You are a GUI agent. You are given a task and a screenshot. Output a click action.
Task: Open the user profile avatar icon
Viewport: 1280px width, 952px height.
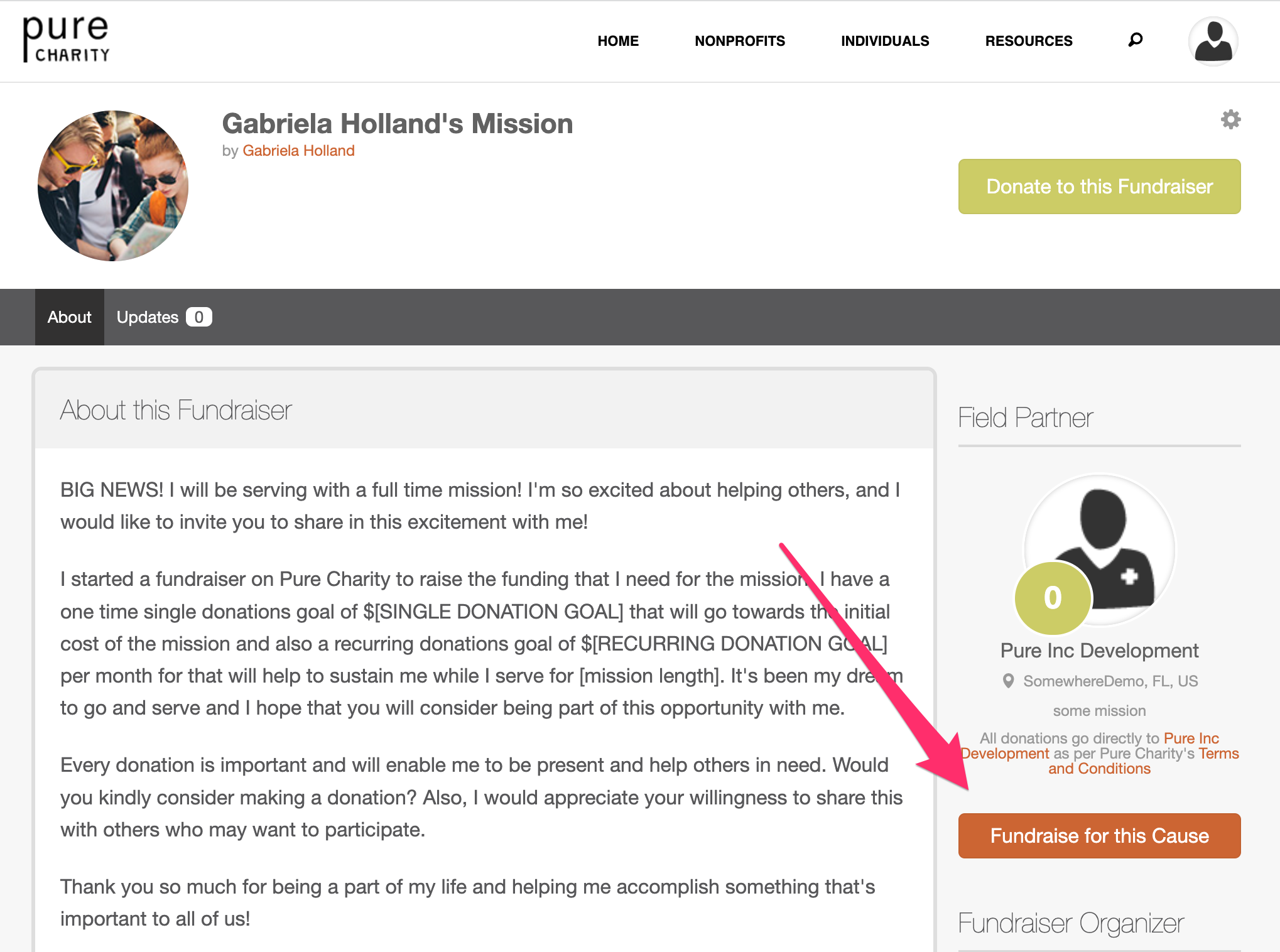pyautogui.click(x=1213, y=41)
